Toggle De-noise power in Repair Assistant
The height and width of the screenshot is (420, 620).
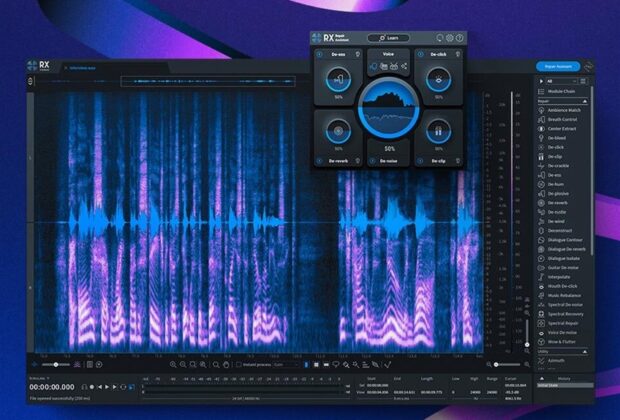point(372,161)
